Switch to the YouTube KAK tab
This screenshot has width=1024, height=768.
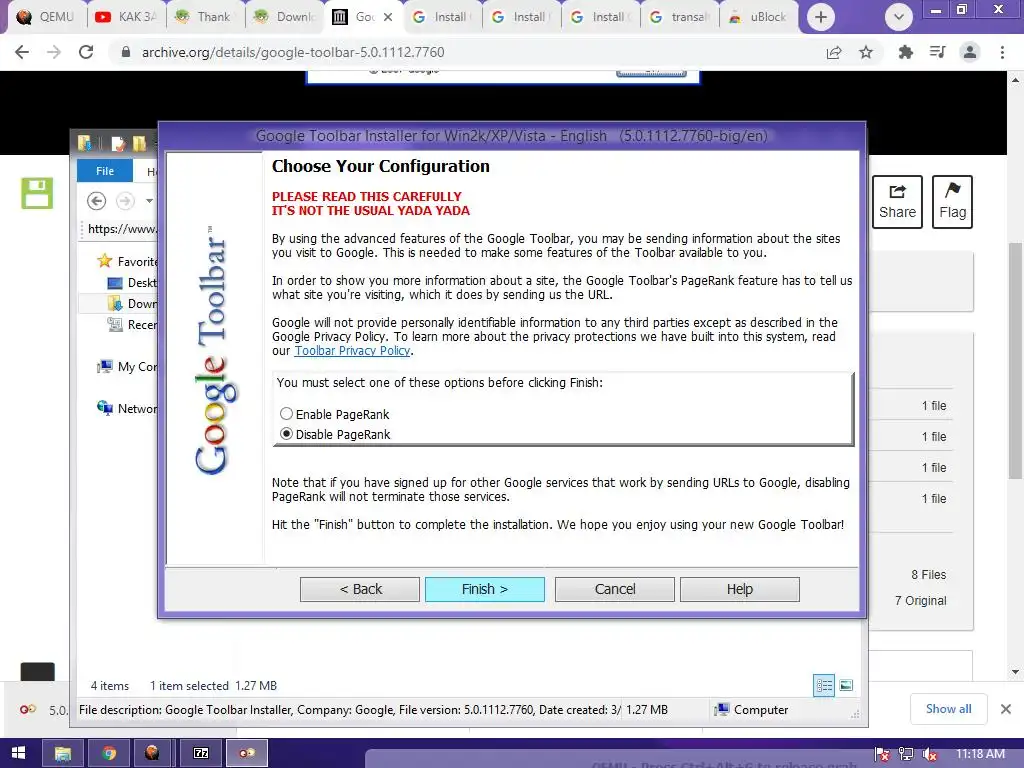tap(126, 17)
